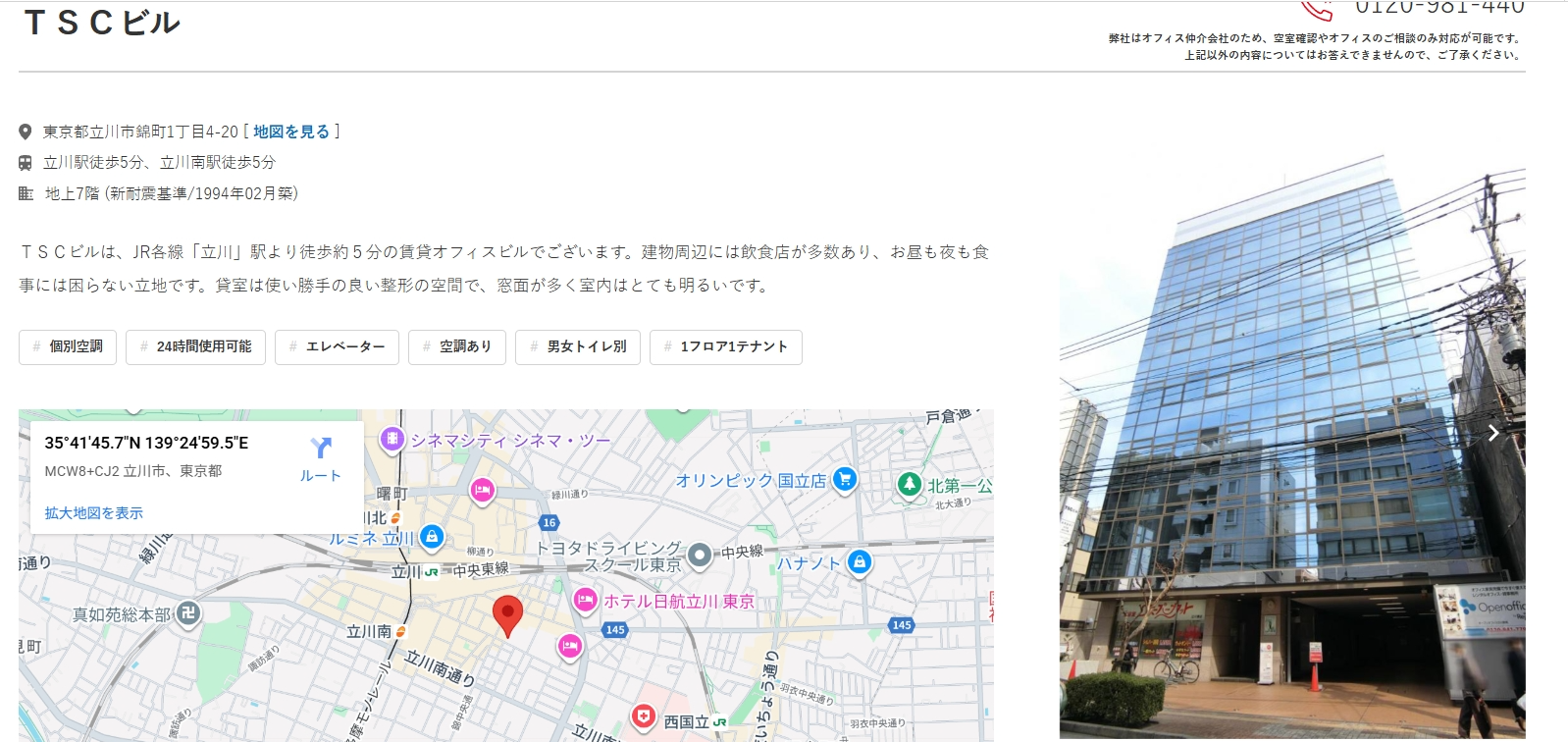
Task: Click the 北第一公園 green park marker
Action: coord(910,484)
